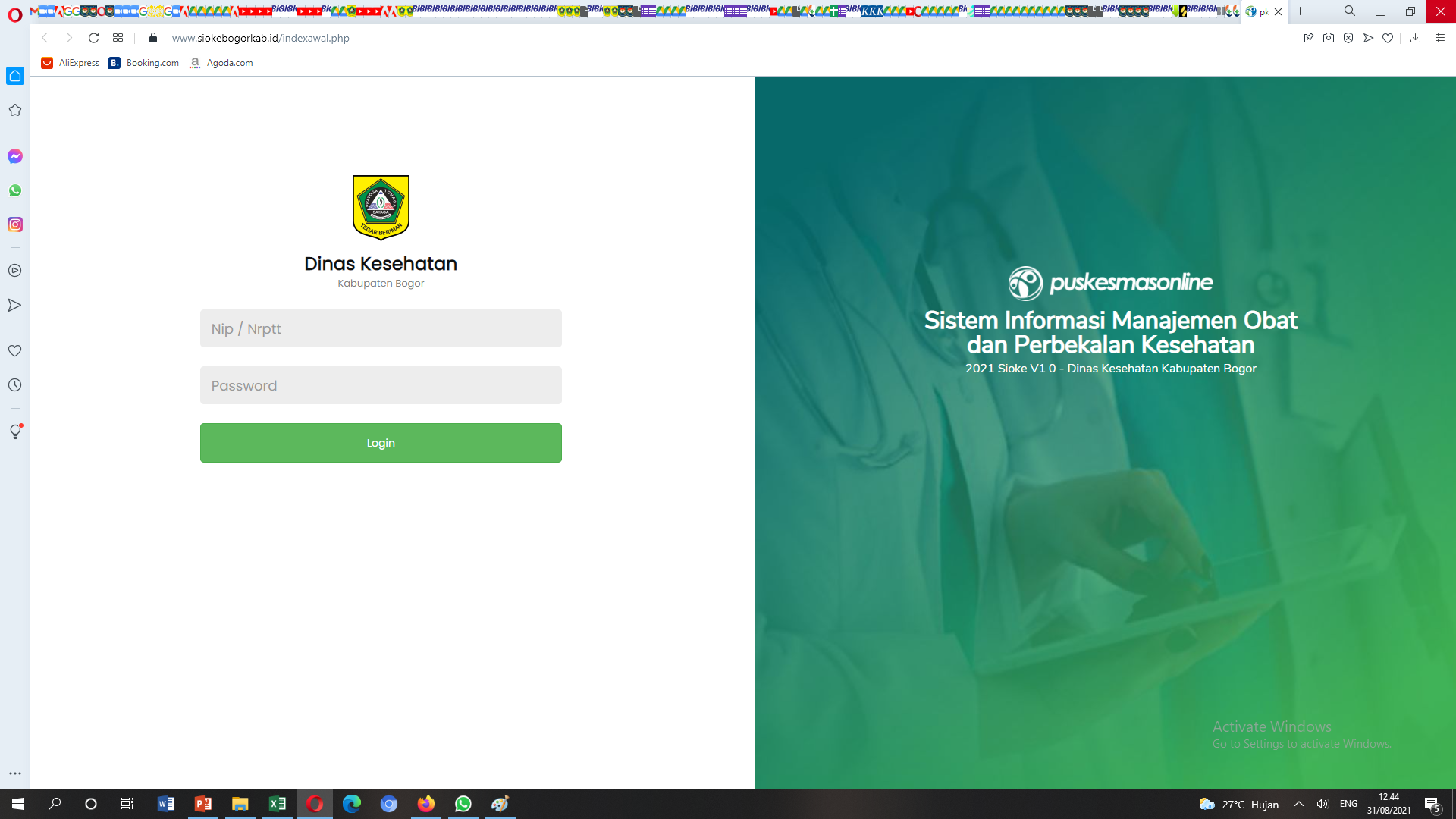This screenshot has height=819, width=1456.
Task: Open the Speed Dial grid button
Action: (118, 38)
